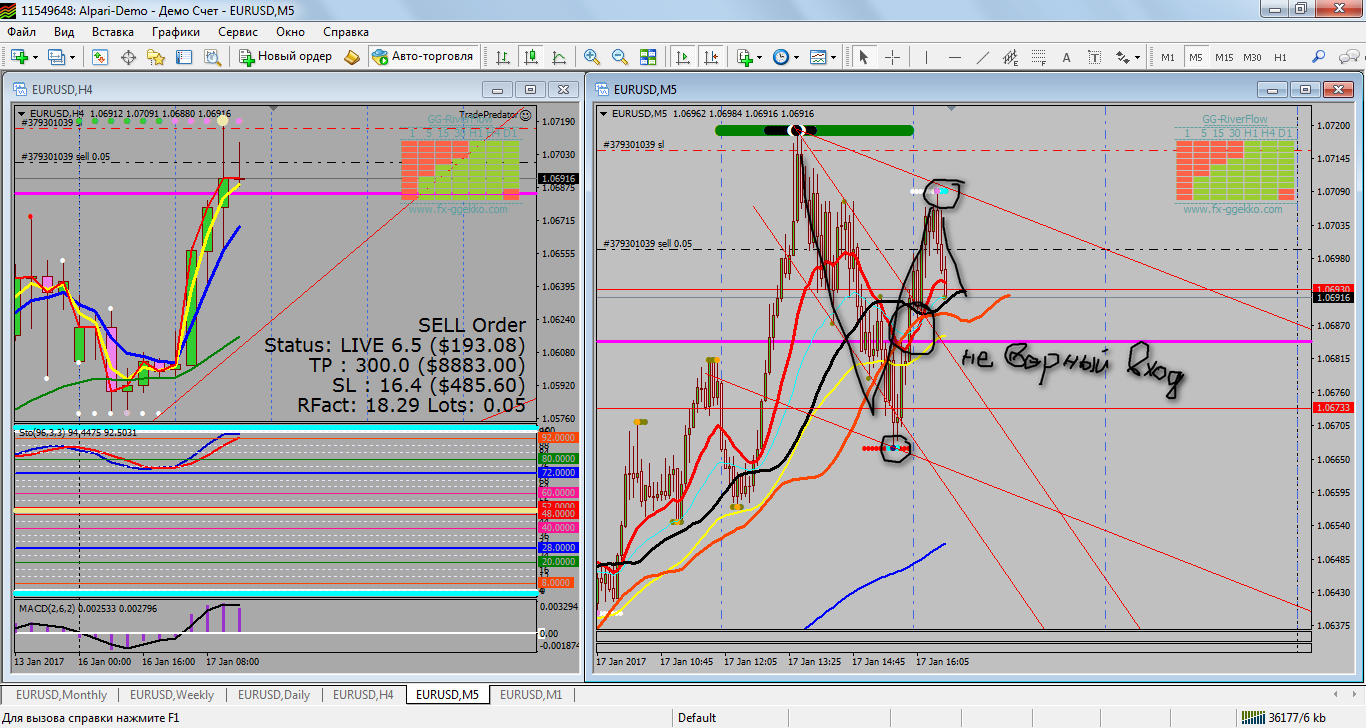Click the New Chart icon
Screen dimensions: 1366x728
[20, 57]
